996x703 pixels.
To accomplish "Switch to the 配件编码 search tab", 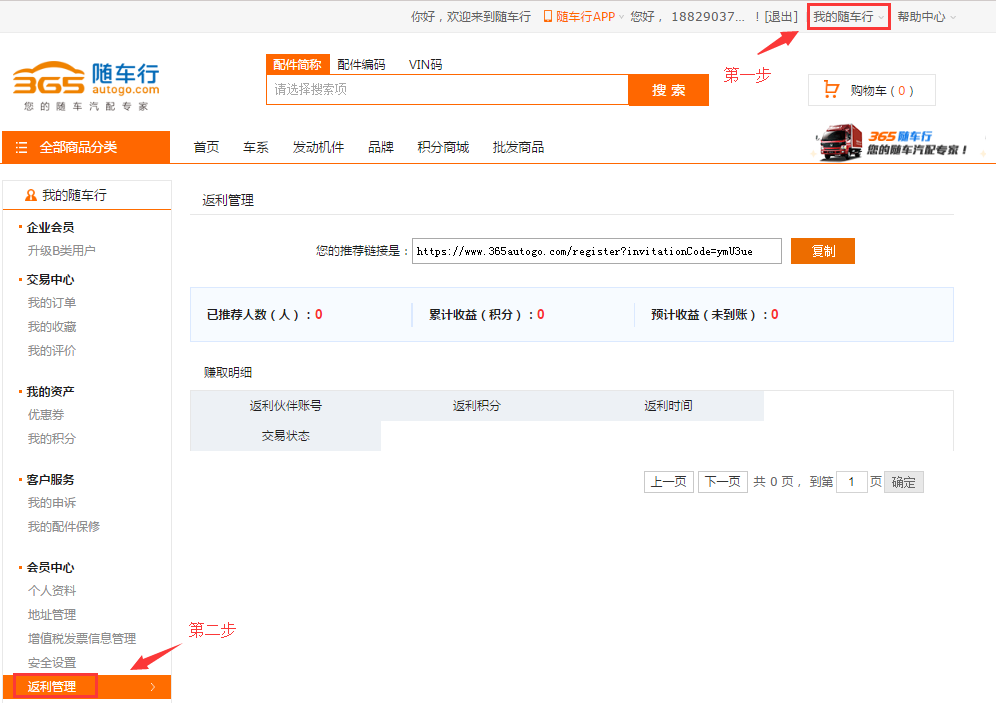I will 361,64.
